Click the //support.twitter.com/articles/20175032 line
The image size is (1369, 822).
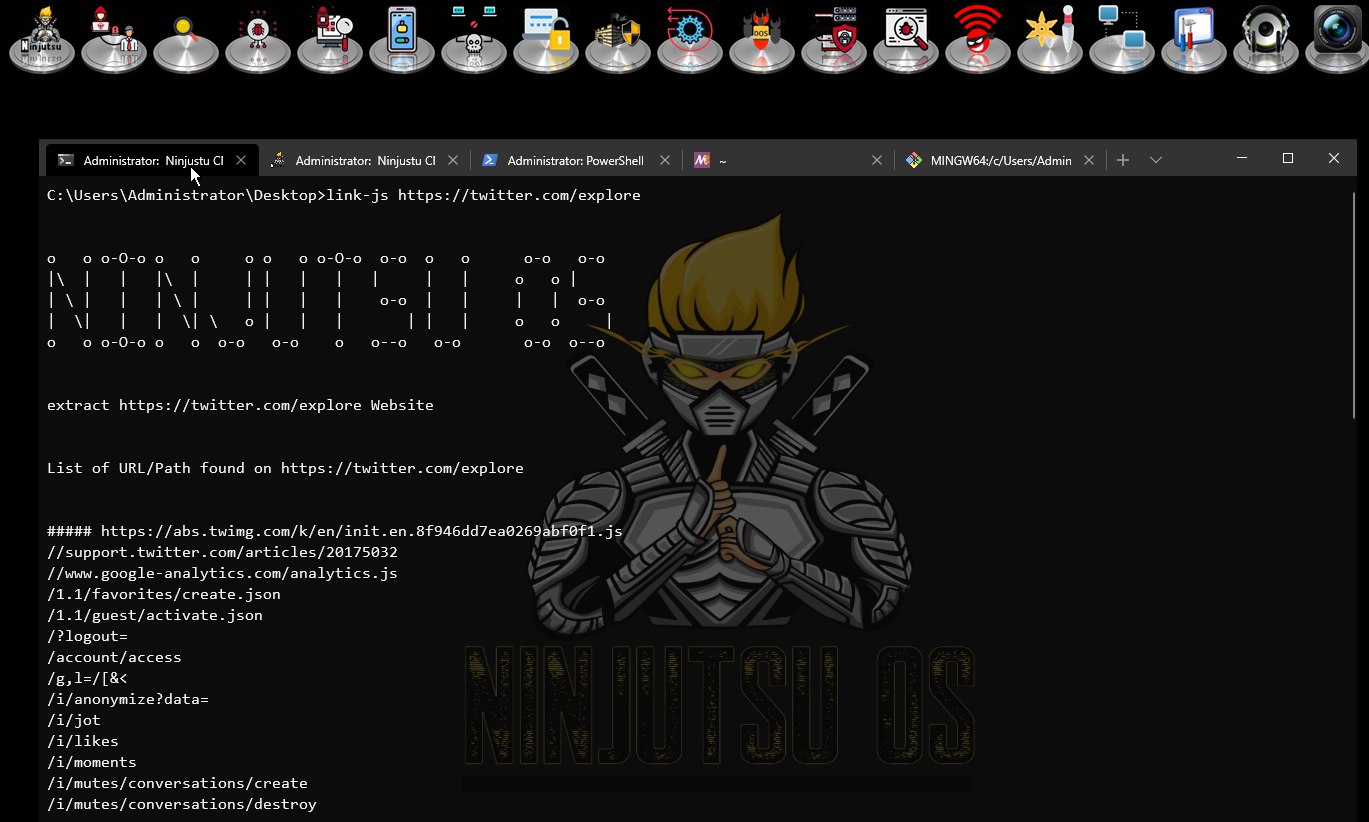pyautogui.click(x=223, y=552)
